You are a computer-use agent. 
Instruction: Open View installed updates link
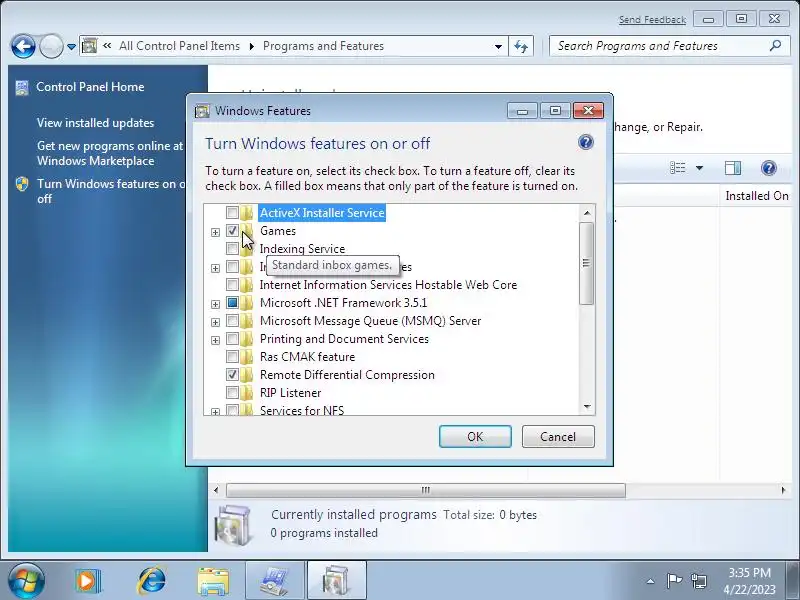95,123
